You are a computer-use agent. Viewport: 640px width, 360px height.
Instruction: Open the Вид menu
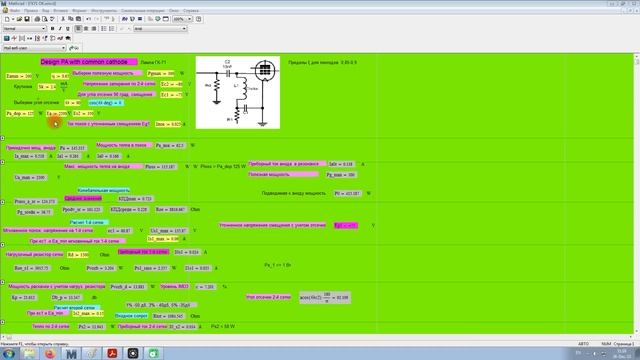click(x=46, y=11)
